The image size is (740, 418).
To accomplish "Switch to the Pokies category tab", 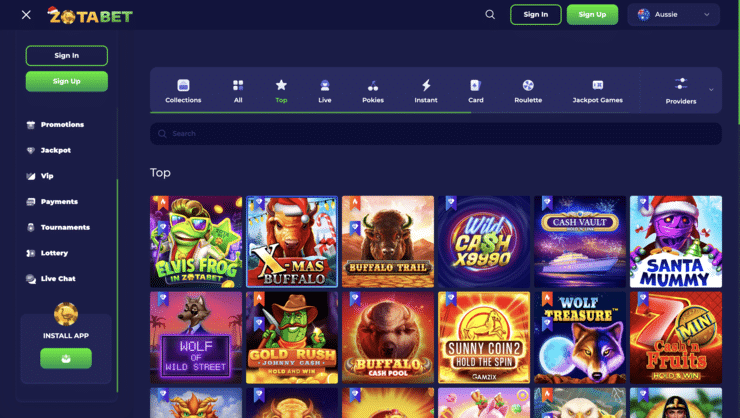I will tap(373, 91).
